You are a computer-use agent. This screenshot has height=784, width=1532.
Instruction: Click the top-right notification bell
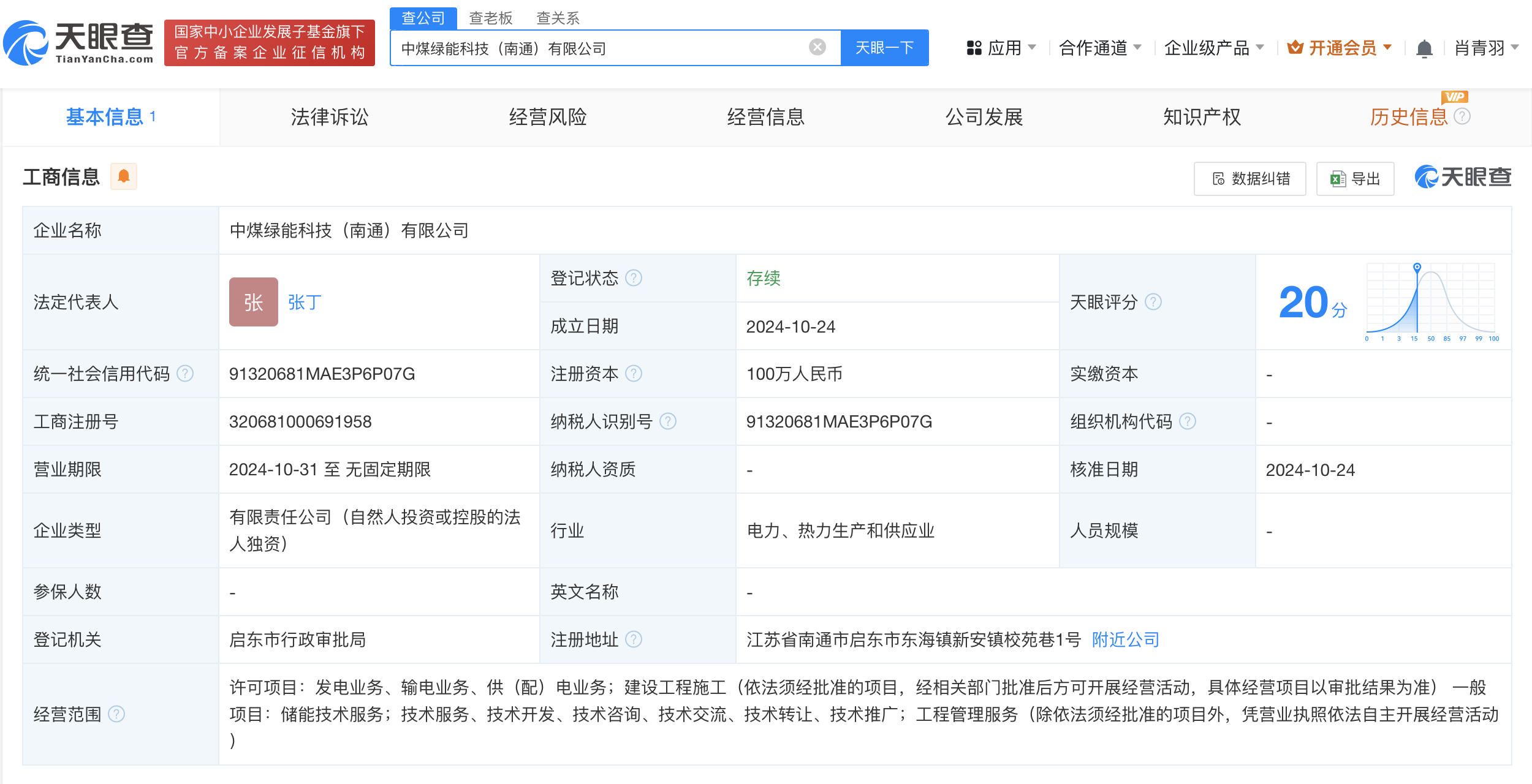[x=1425, y=48]
